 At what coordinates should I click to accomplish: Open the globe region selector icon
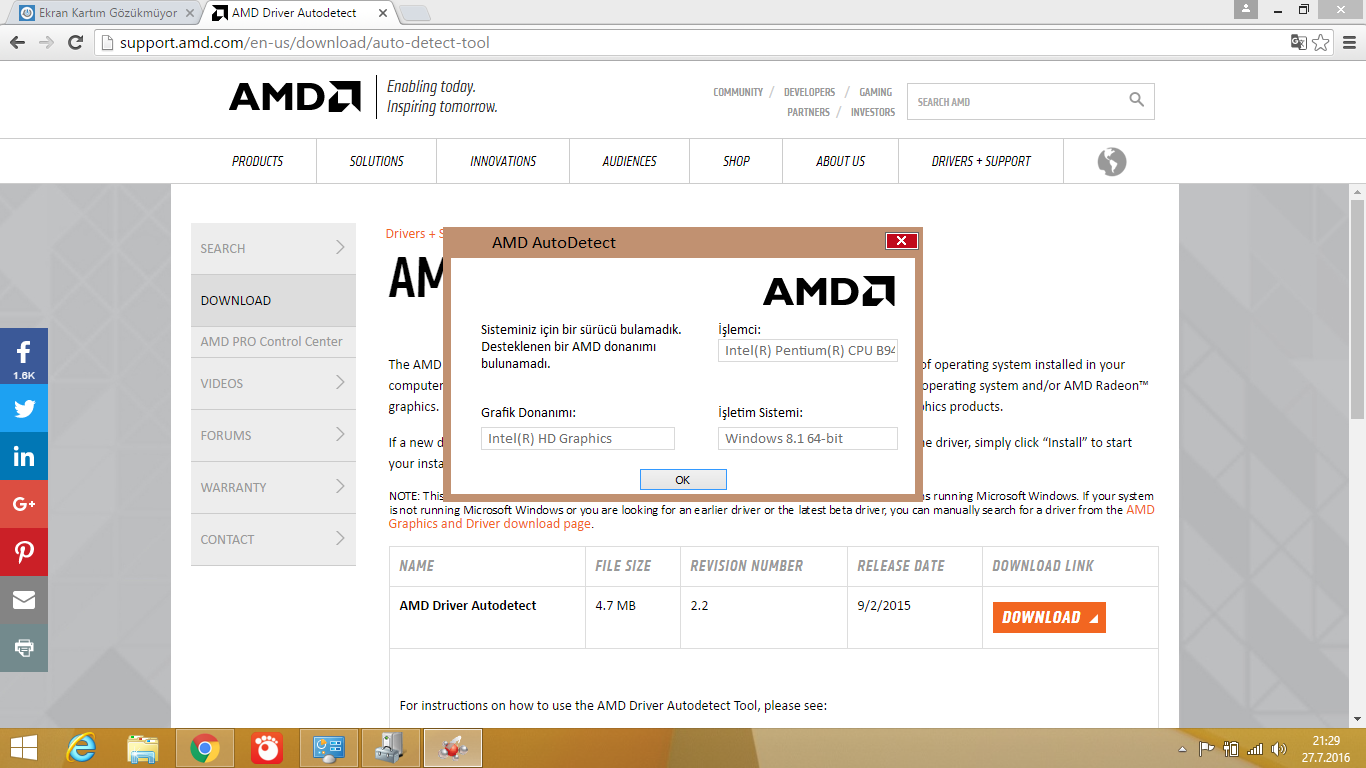[1111, 161]
